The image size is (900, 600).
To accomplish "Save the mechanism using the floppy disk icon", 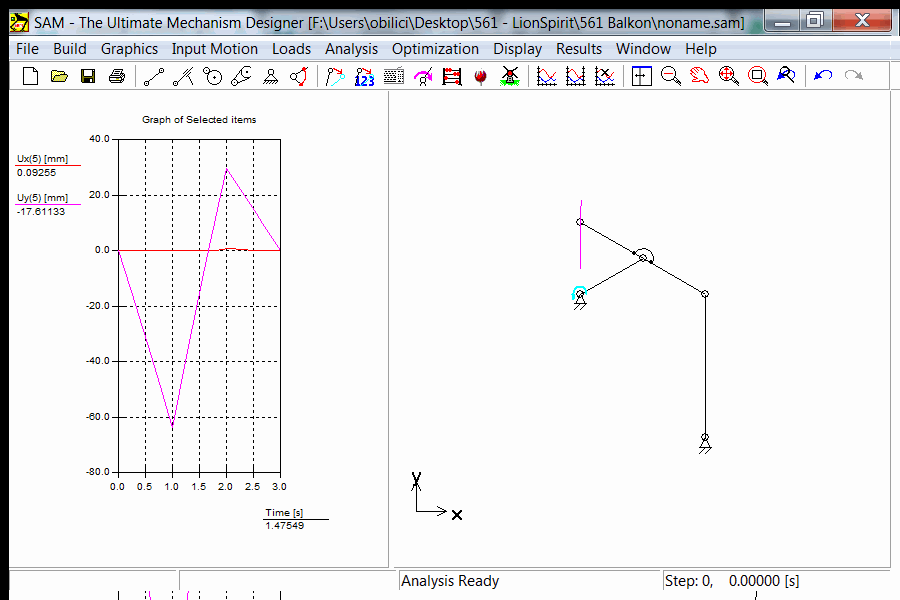I will [x=88, y=76].
